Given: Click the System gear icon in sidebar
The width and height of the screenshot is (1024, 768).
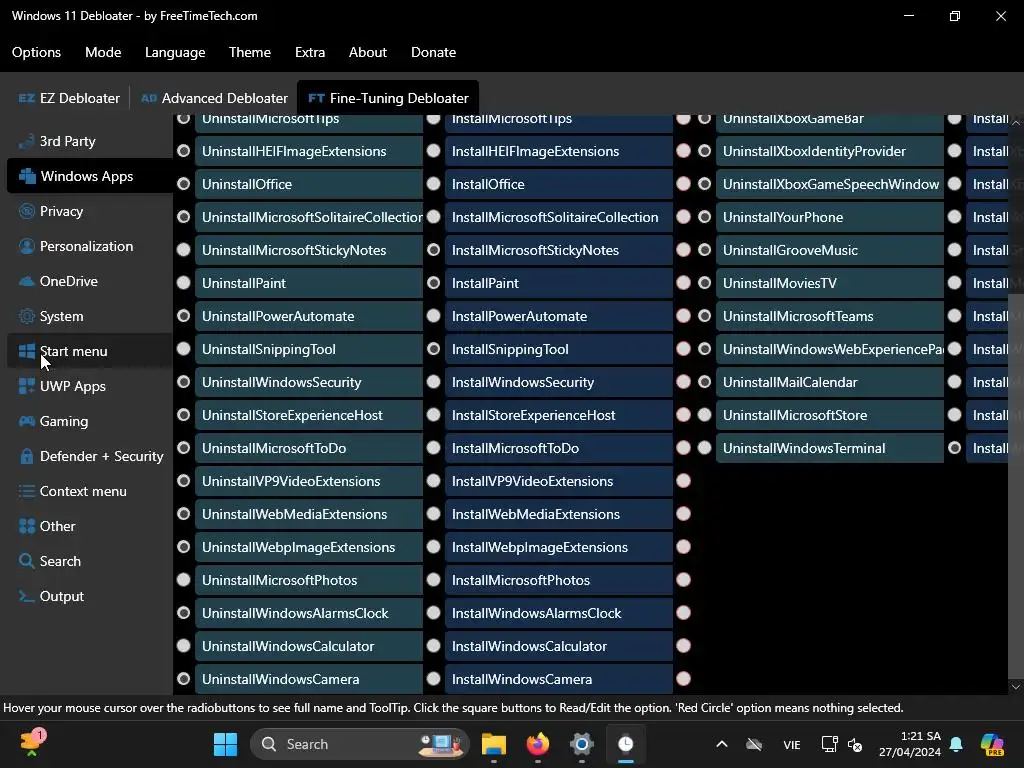Looking at the screenshot, I should pyautogui.click(x=26, y=316).
